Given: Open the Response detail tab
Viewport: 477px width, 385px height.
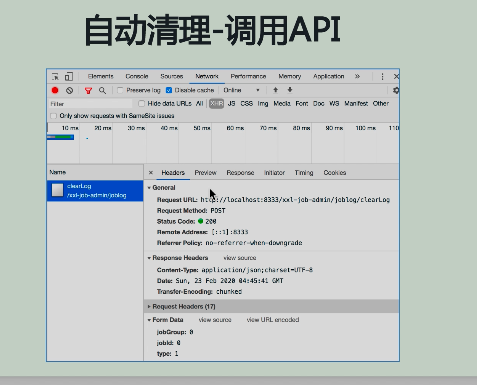Looking at the screenshot, I should [240, 173].
